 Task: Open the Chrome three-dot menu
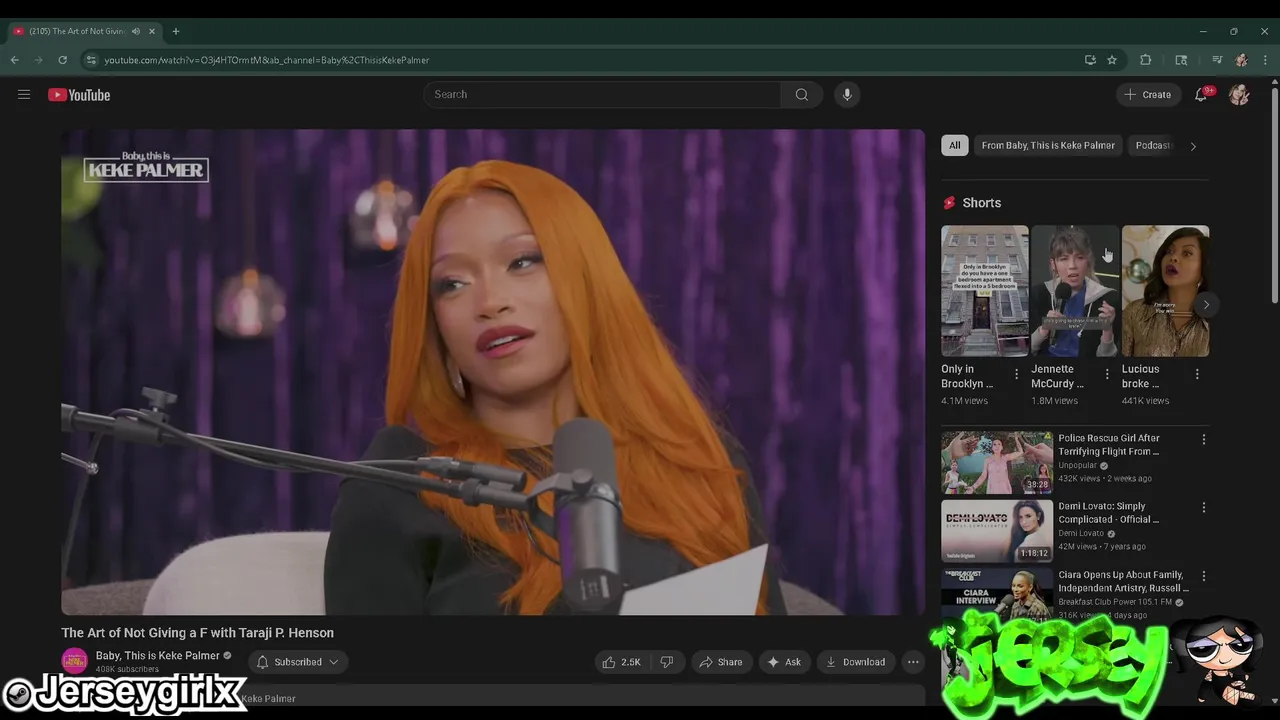[1265, 60]
